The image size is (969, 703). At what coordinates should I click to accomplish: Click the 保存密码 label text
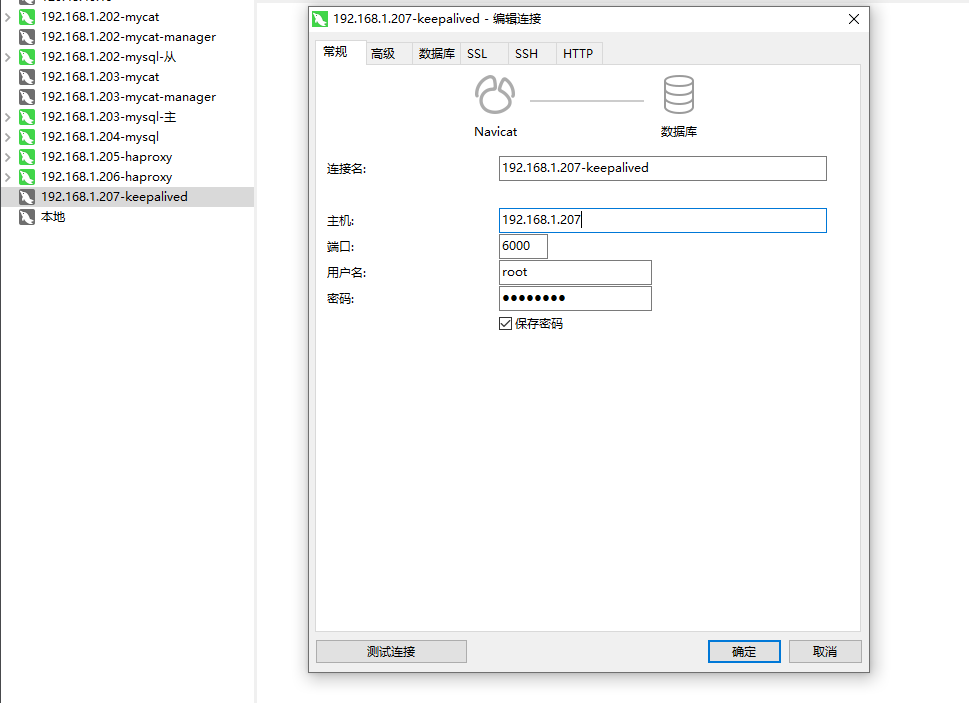pos(539,324)
